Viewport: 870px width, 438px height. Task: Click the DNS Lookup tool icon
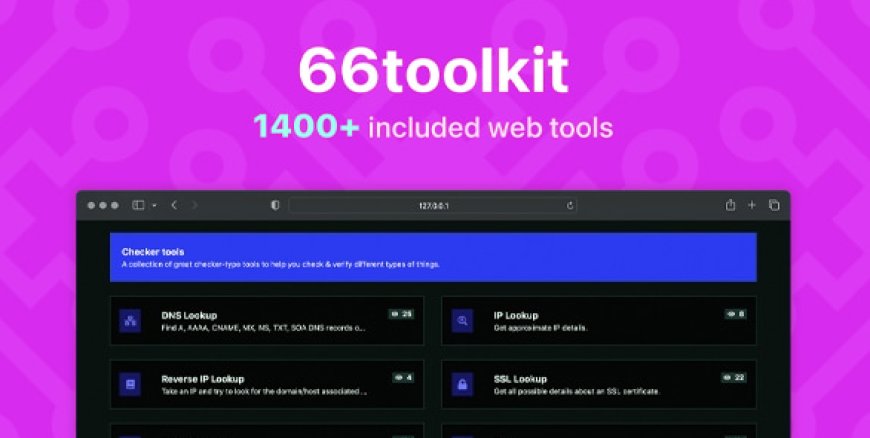point(130,321)
